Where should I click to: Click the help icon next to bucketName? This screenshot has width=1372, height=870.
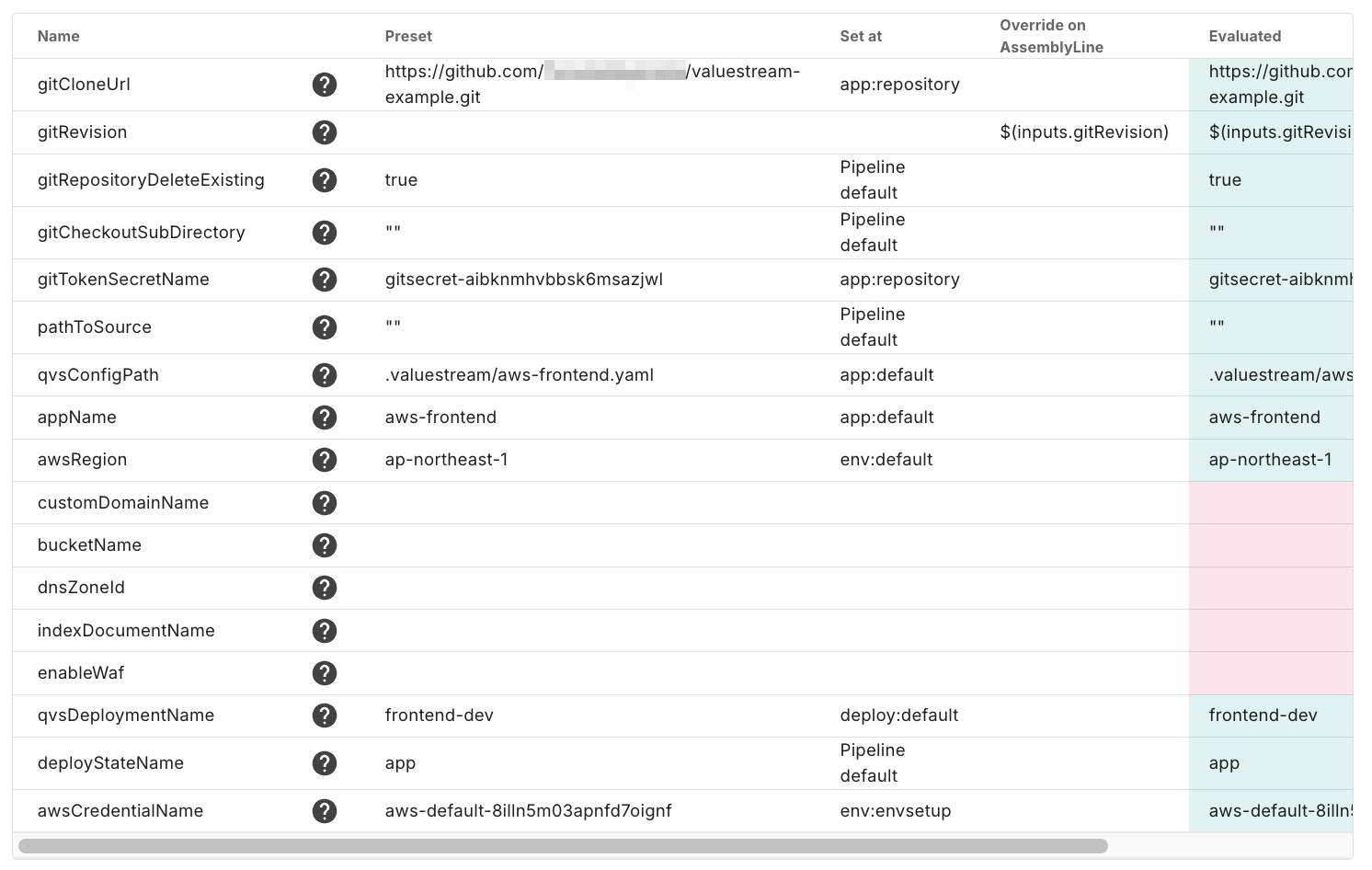pos(324,545)
